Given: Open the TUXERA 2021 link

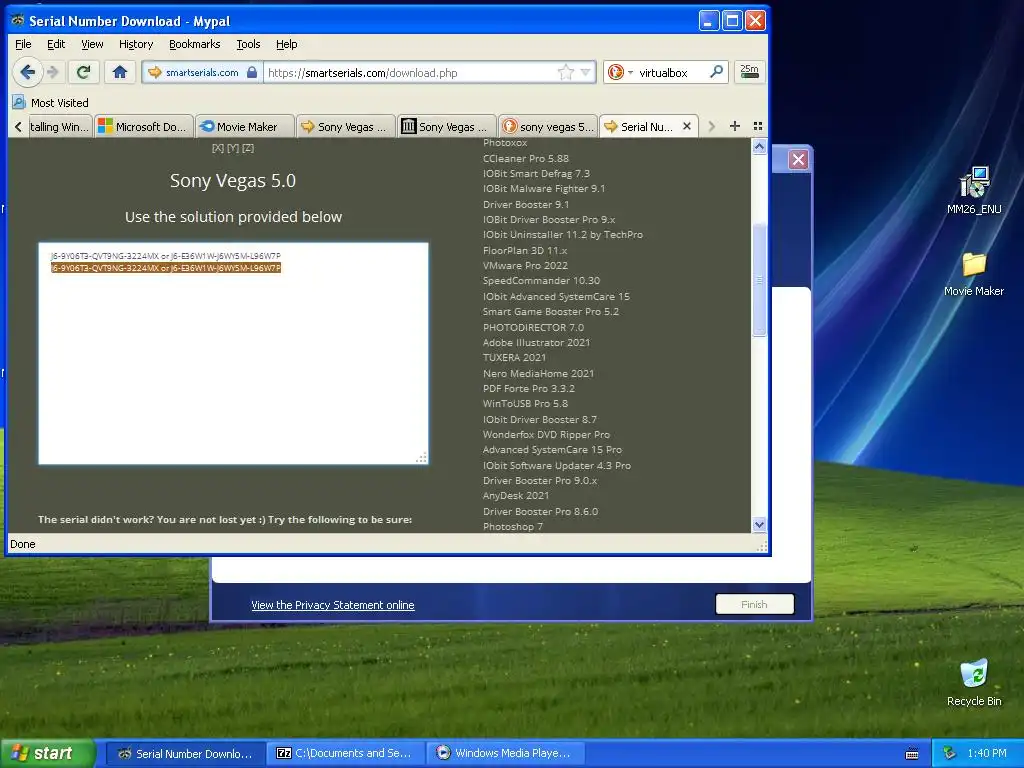Looking at the screenshot, I should point(514,357).
